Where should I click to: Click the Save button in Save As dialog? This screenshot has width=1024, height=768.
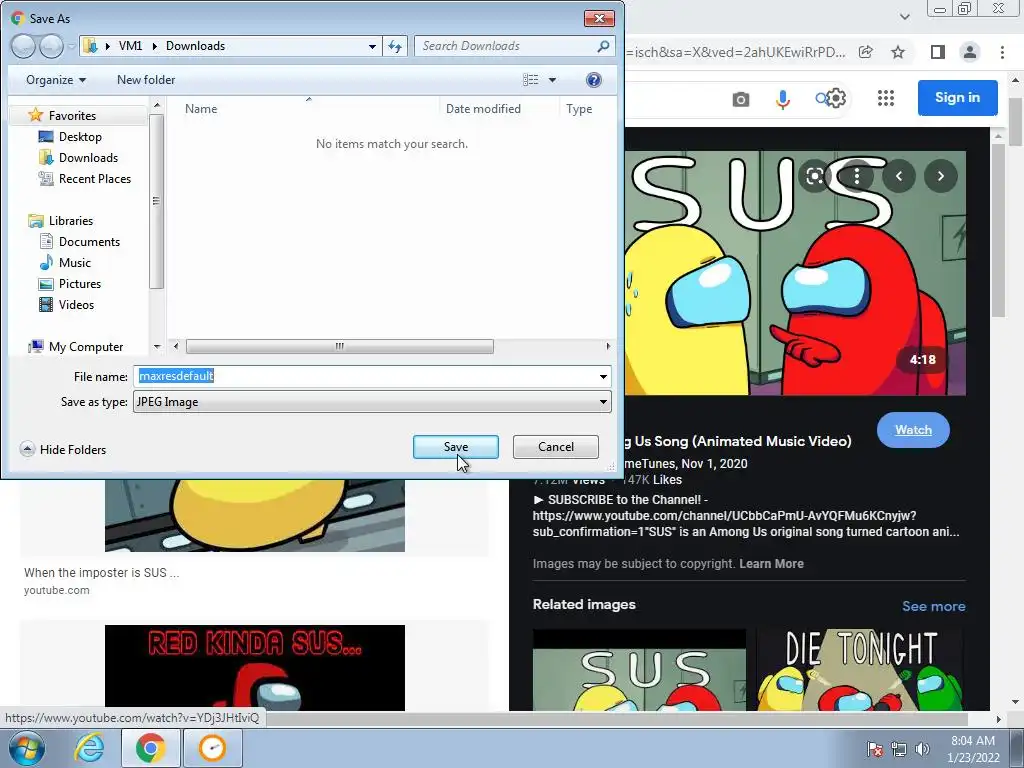point(455,447)
